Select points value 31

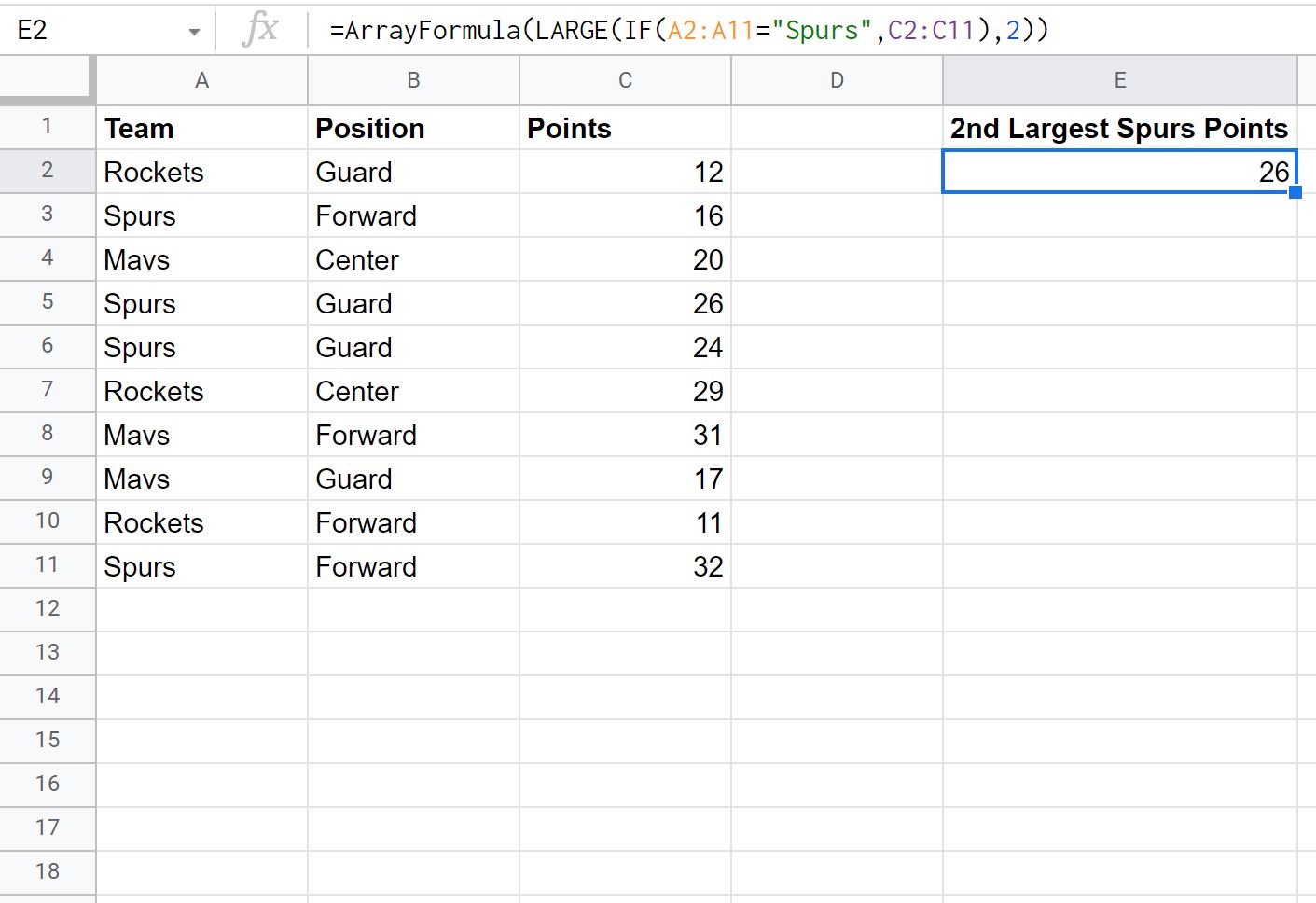(x=626, y=435)
